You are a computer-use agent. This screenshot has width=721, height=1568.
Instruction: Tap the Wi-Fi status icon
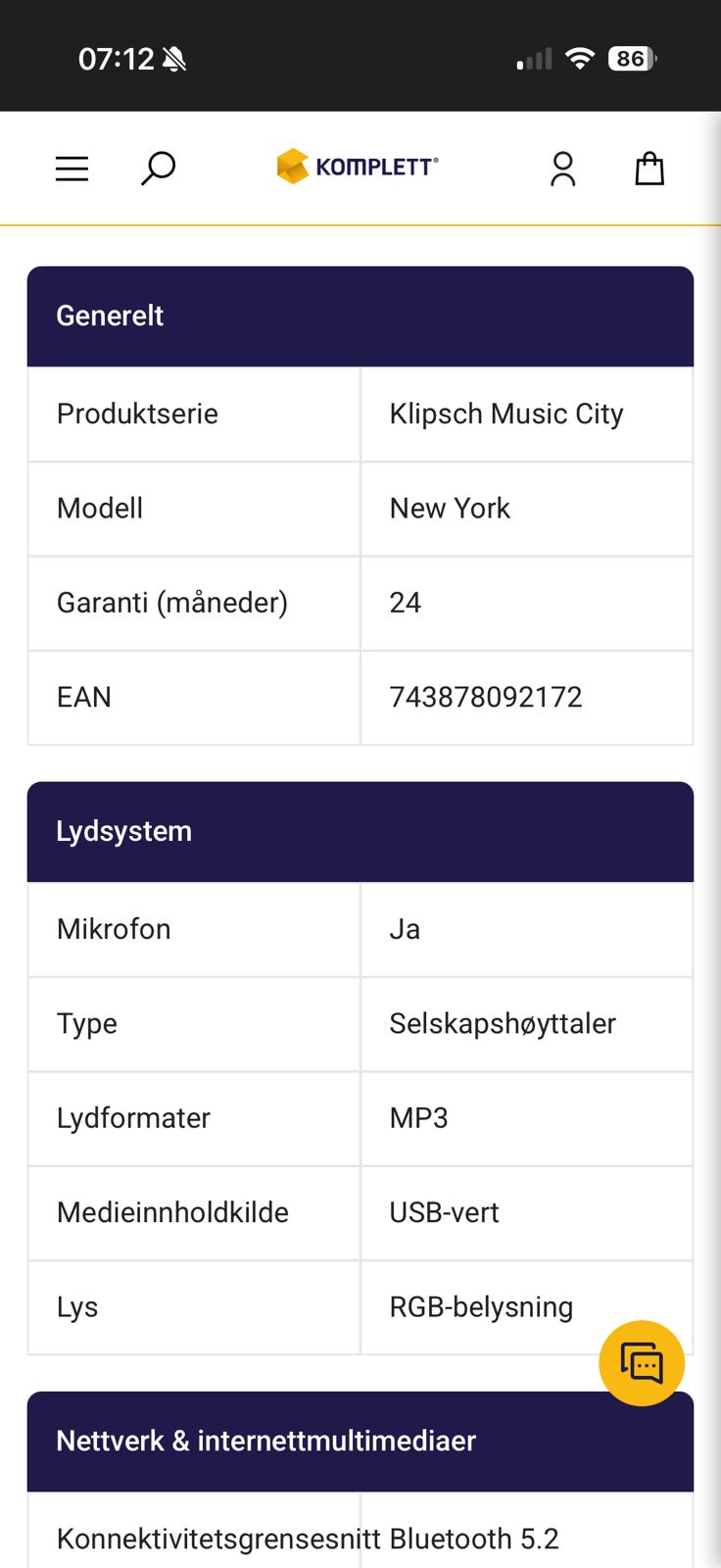click(x=580, y=59)
